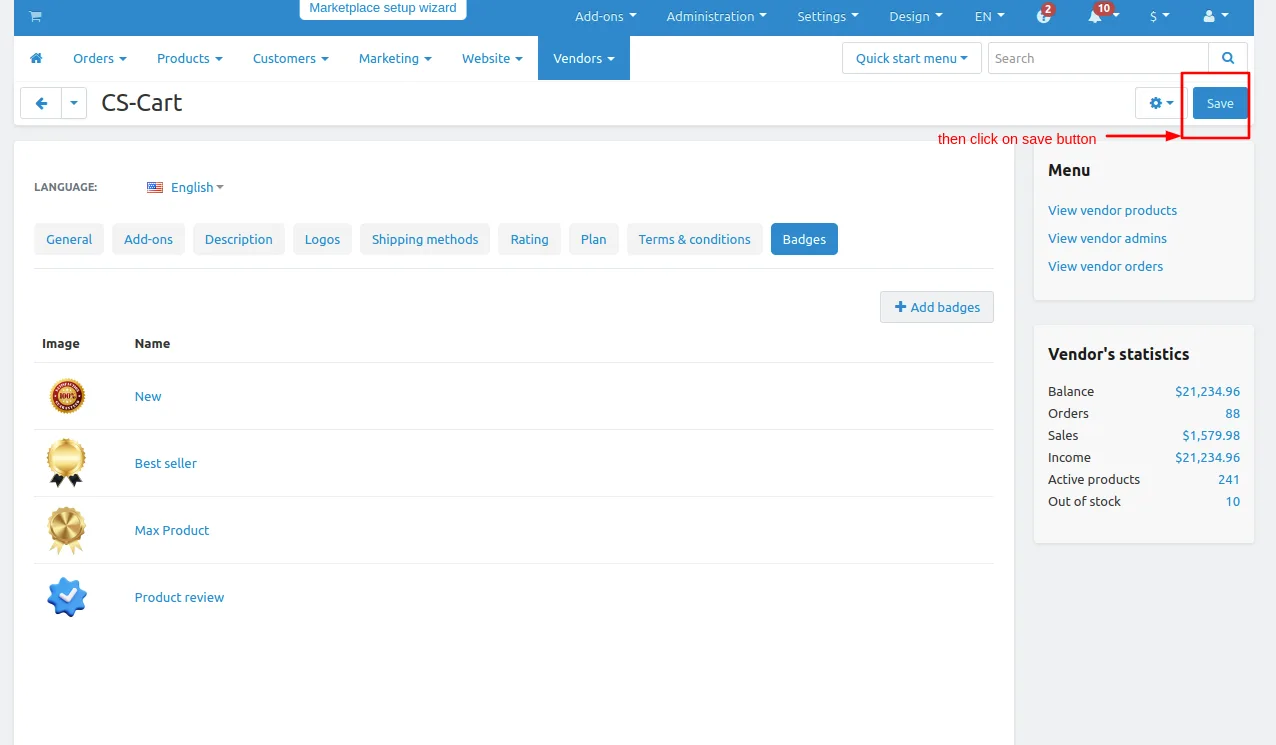Click the Sales value $1,579.98
This screenshot has height=745, width=1276.
1211,435
